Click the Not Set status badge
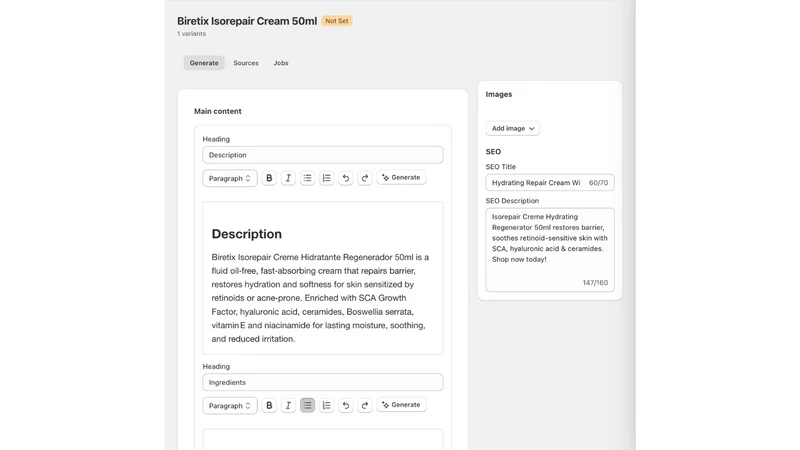Viewport: 800px width, 450px height. [337, 21]
